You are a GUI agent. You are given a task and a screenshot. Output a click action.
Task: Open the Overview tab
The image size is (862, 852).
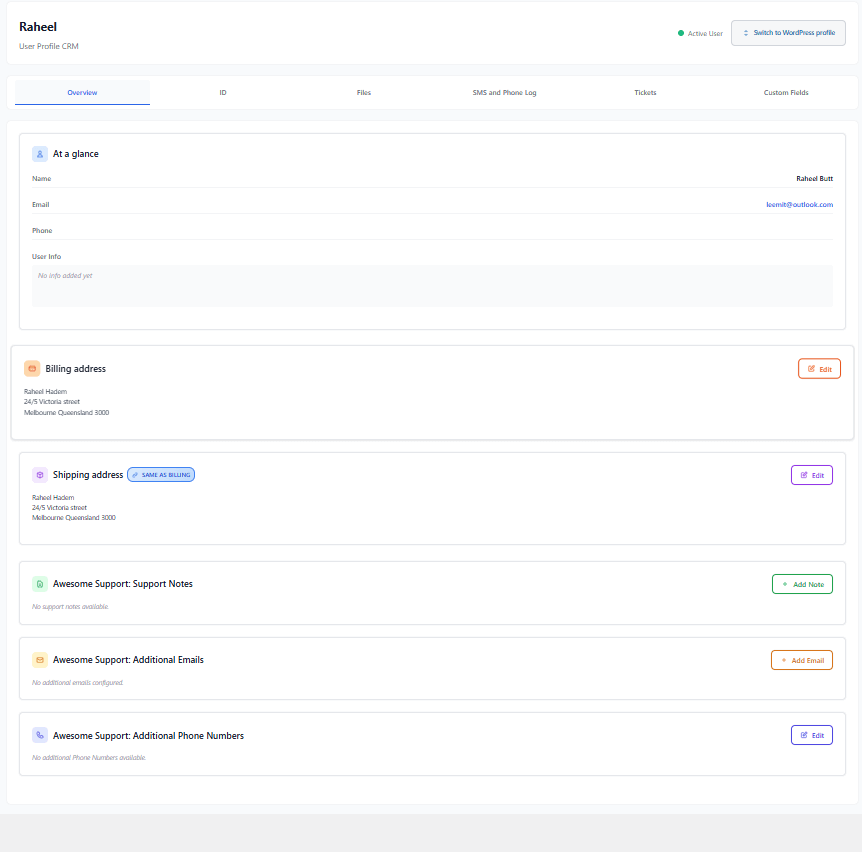82,93
